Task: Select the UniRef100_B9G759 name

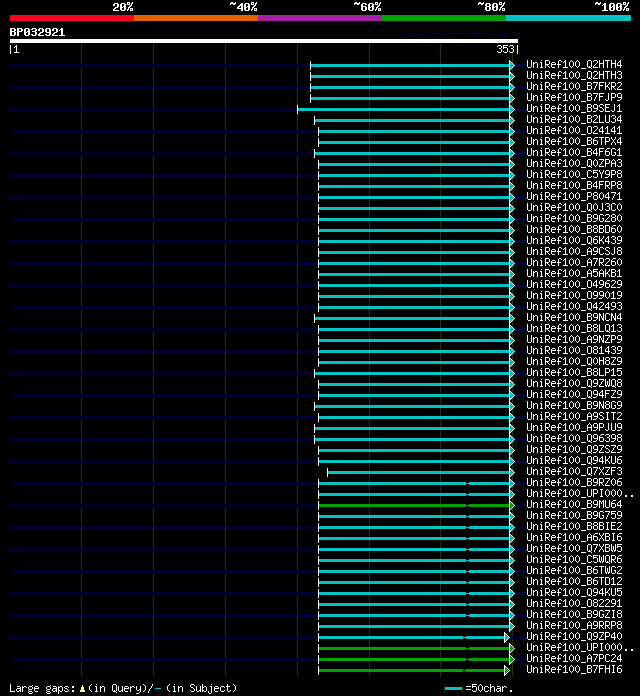Action: coord(574,516)
